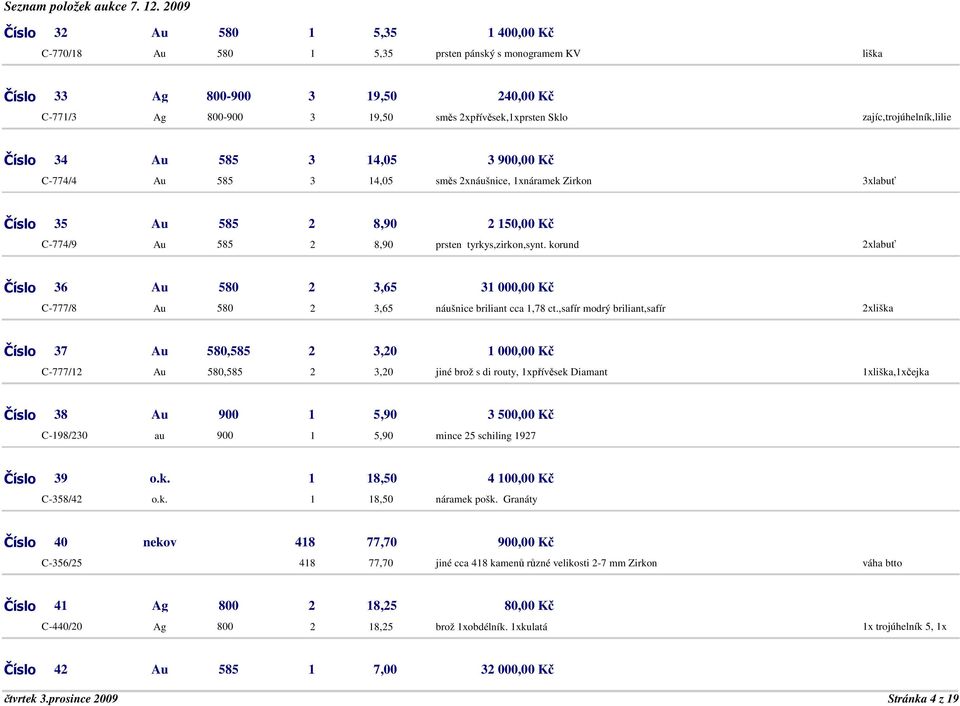Click the price 80,00 Kč of item 41

click(x=529, y=606)
